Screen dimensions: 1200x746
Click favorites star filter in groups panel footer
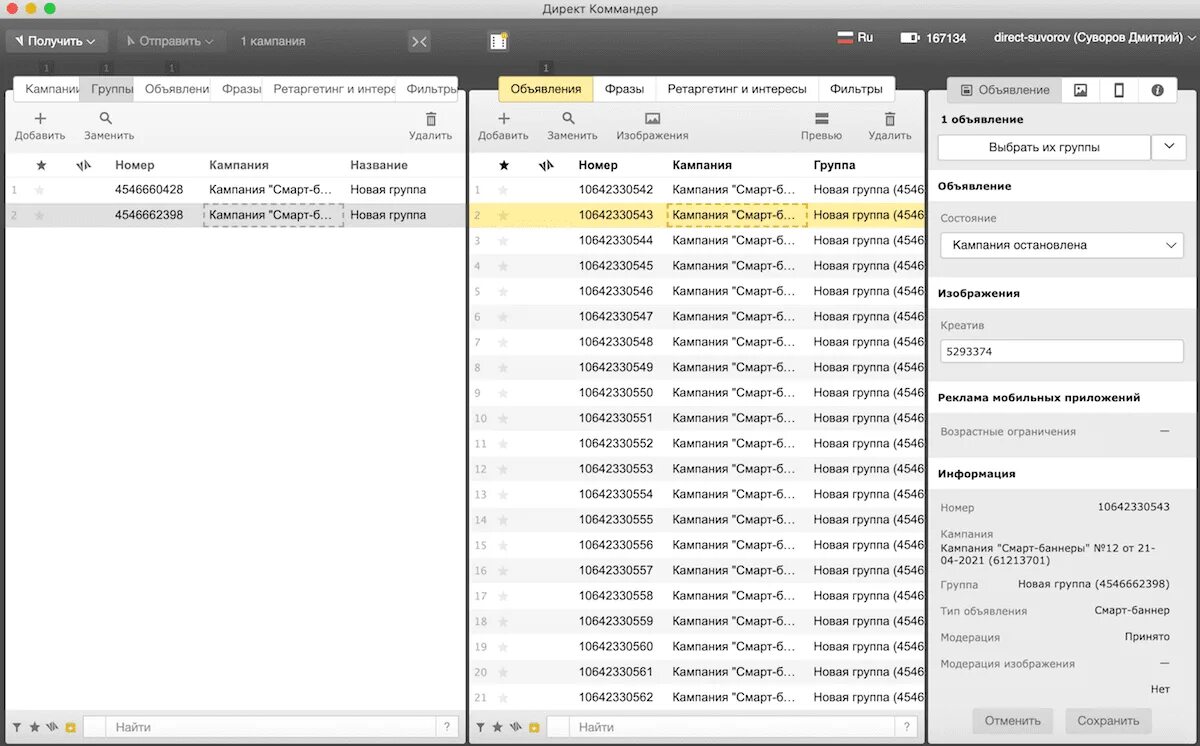pos(35,728)
